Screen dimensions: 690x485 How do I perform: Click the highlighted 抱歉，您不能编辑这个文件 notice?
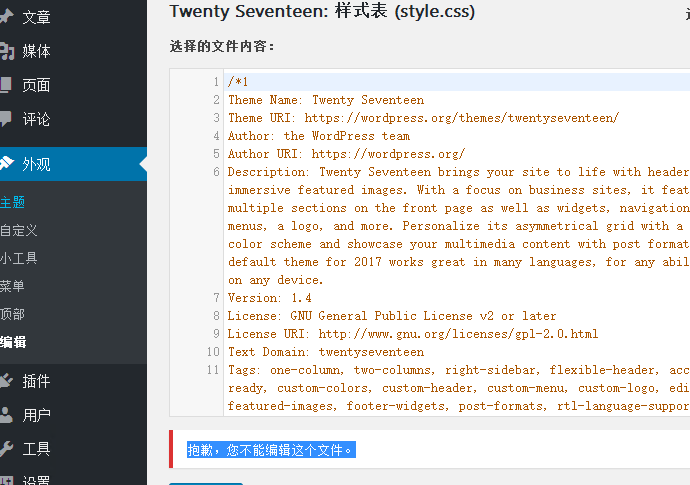[271, 450]
